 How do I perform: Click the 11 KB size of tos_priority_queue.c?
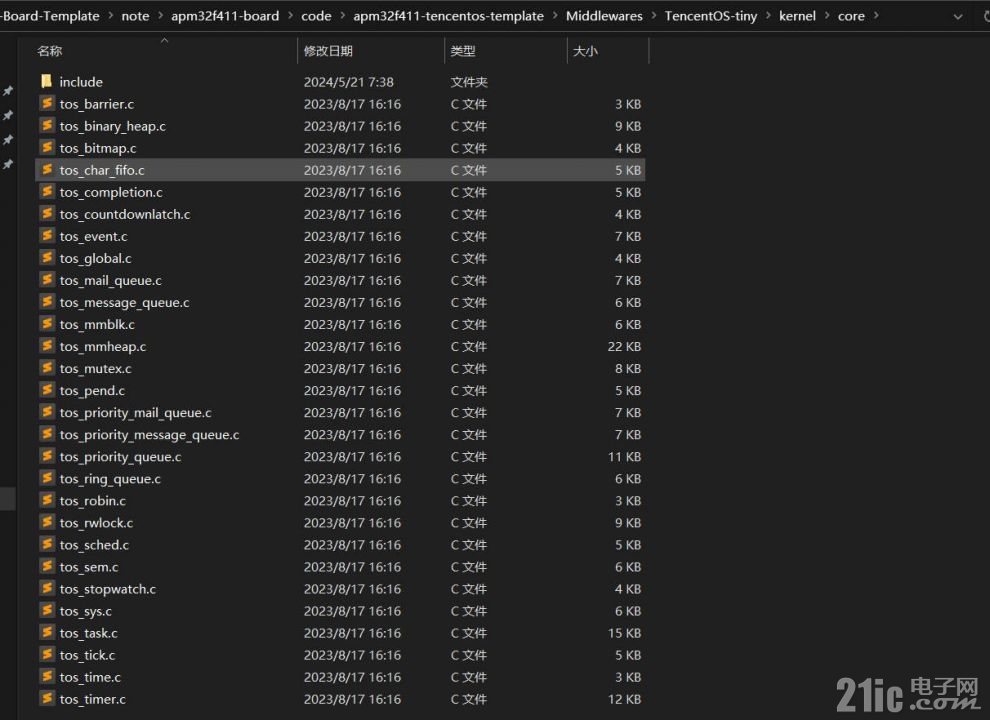624,457
